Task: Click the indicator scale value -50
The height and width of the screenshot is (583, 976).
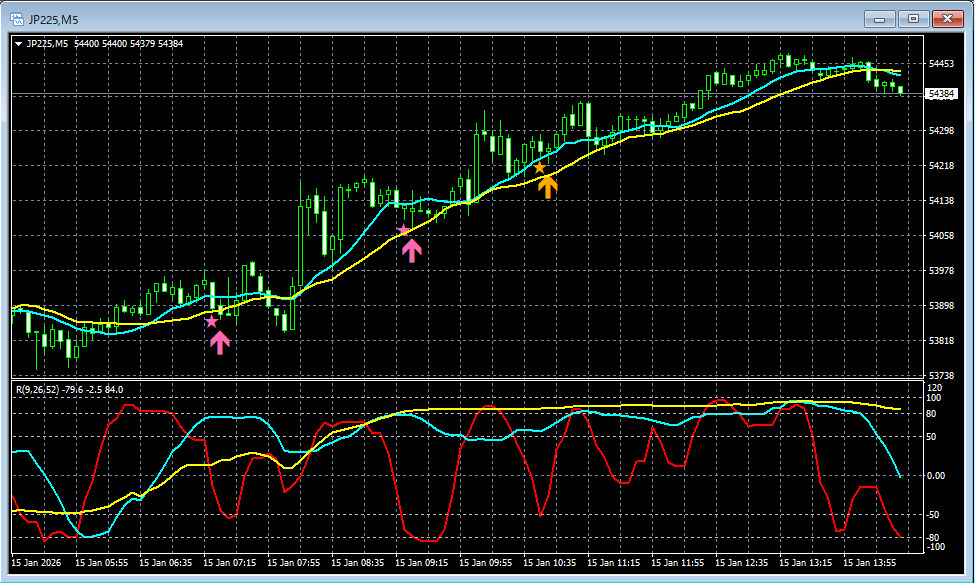Action: tap(934, 515)
